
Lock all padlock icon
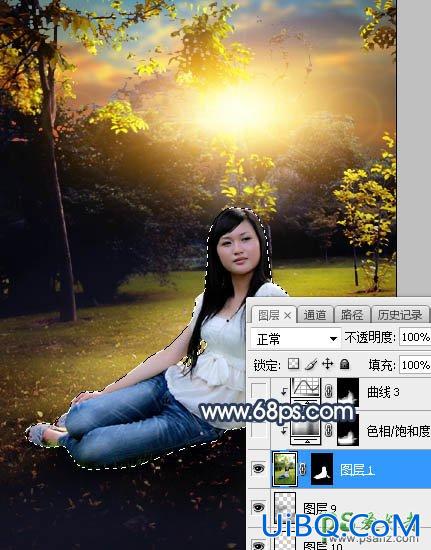[x=344, y=364]
